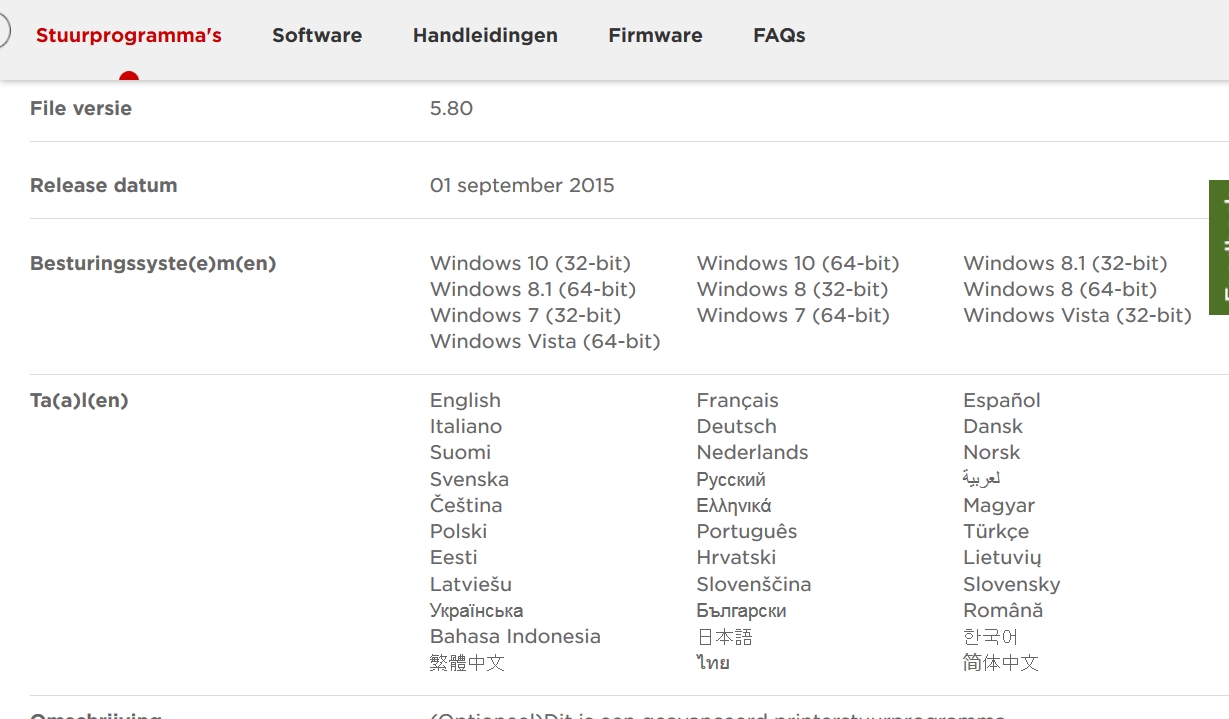Click the Español language entry

click(1002, 401)
